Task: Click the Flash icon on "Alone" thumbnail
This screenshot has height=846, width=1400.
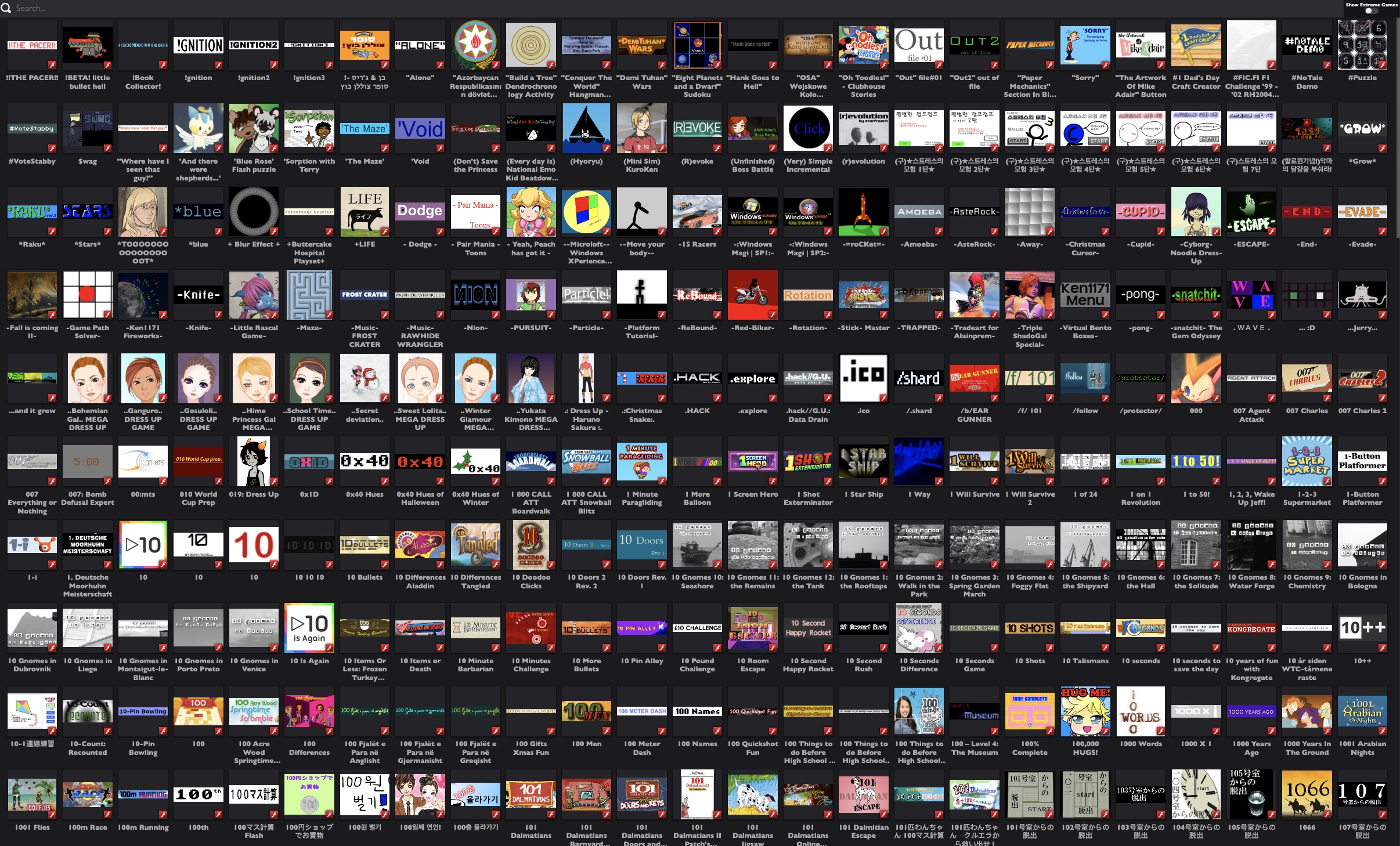Action: [439, 65]
